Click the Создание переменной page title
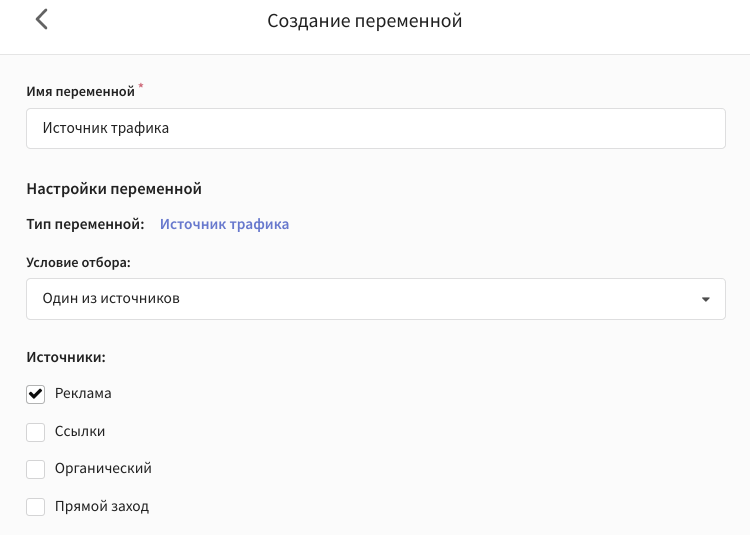 [364, 21]
